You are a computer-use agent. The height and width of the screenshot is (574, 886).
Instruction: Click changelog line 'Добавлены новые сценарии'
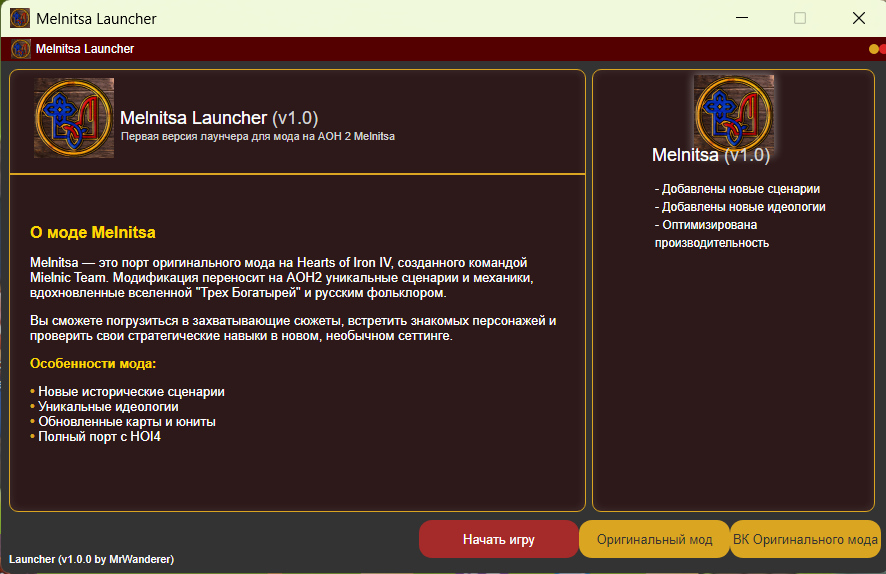click(x=737, y=189)
